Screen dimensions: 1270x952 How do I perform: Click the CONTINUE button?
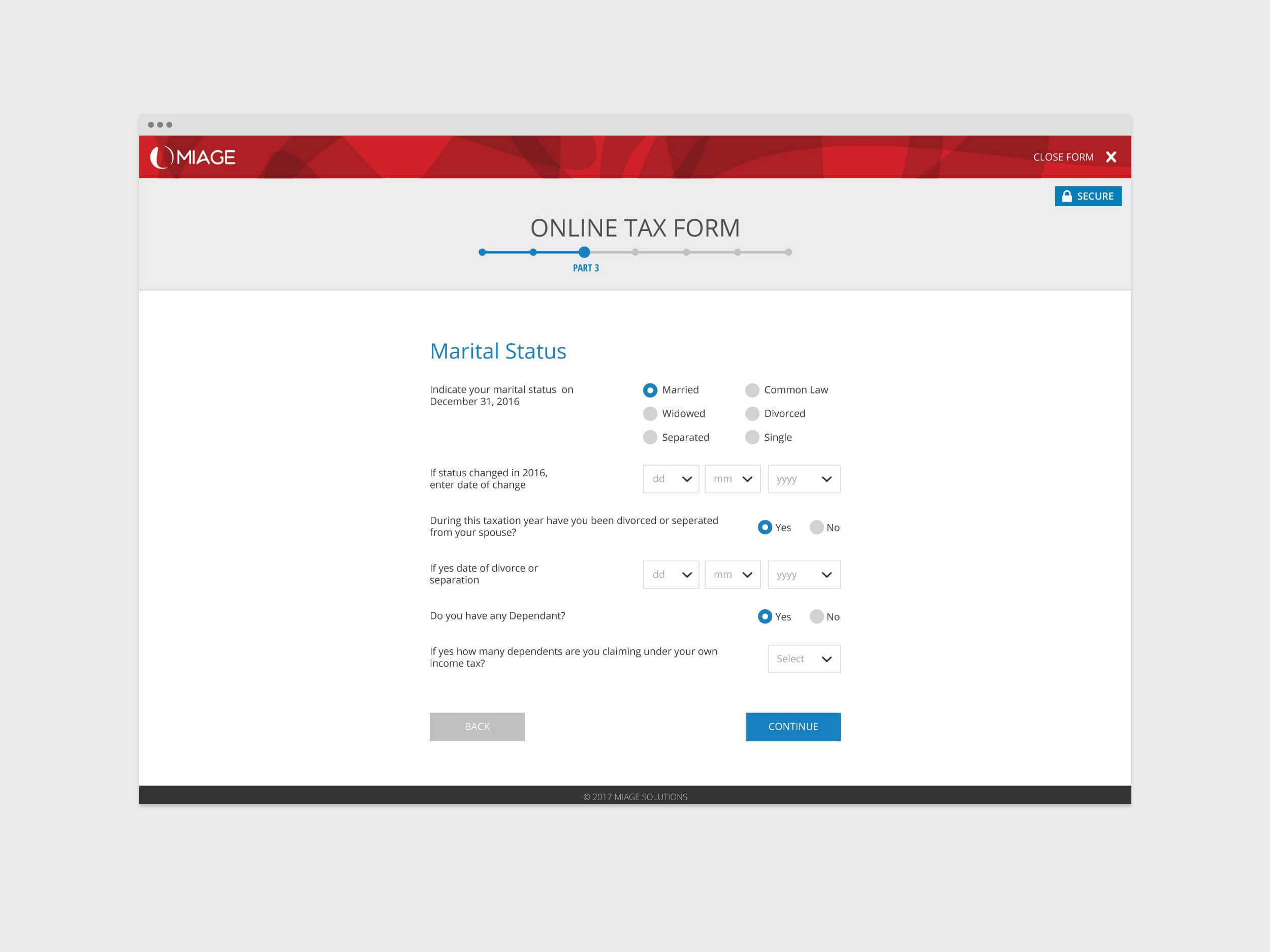coord(793,727)
